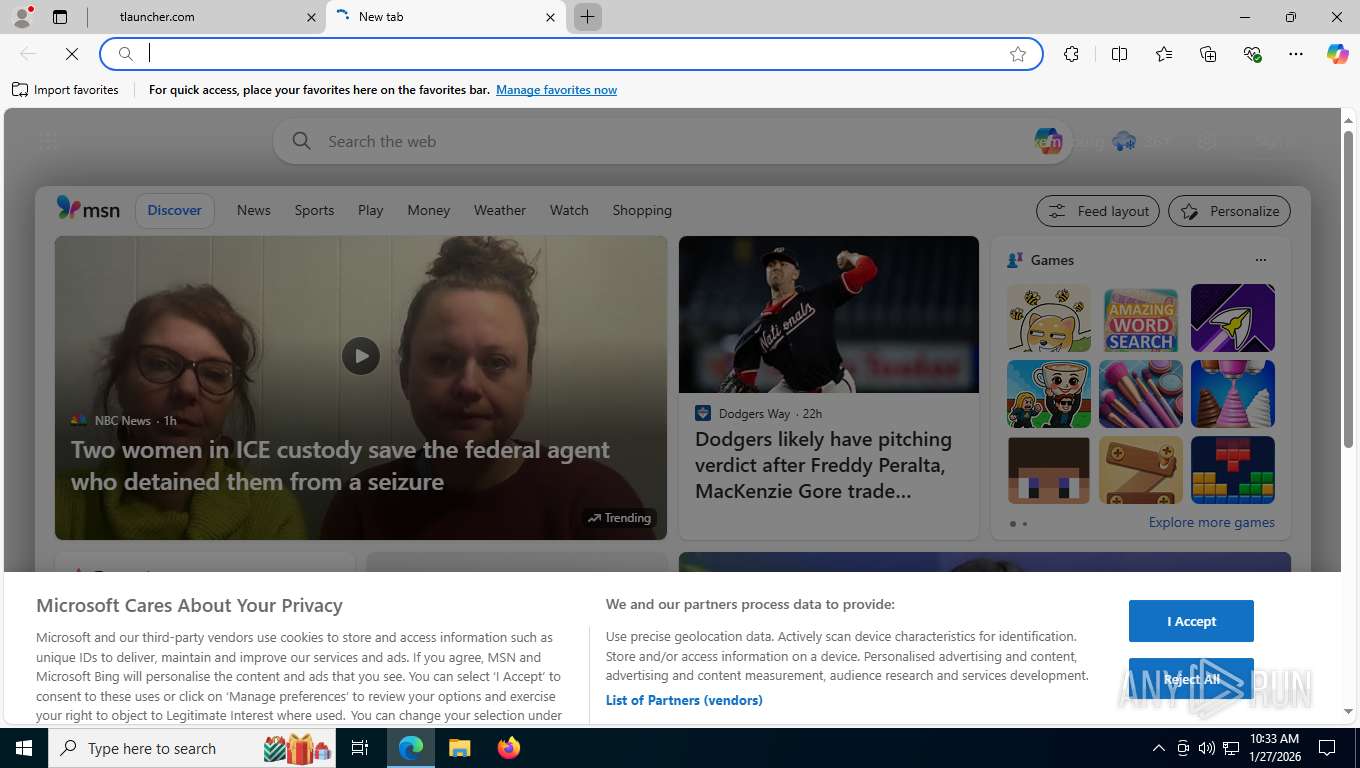Click the Search the web box
The width and height of the screenshot is (1360, 768).
tap(672, 142)
